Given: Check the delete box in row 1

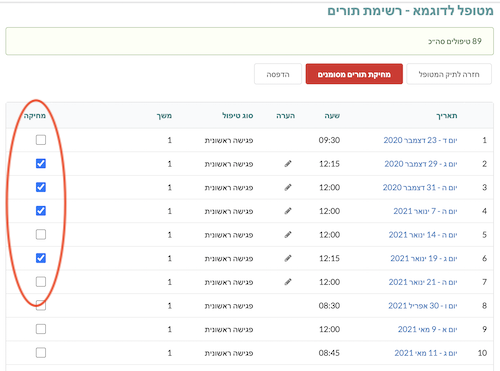Looking at the screenshot, I should click(41, 140).
